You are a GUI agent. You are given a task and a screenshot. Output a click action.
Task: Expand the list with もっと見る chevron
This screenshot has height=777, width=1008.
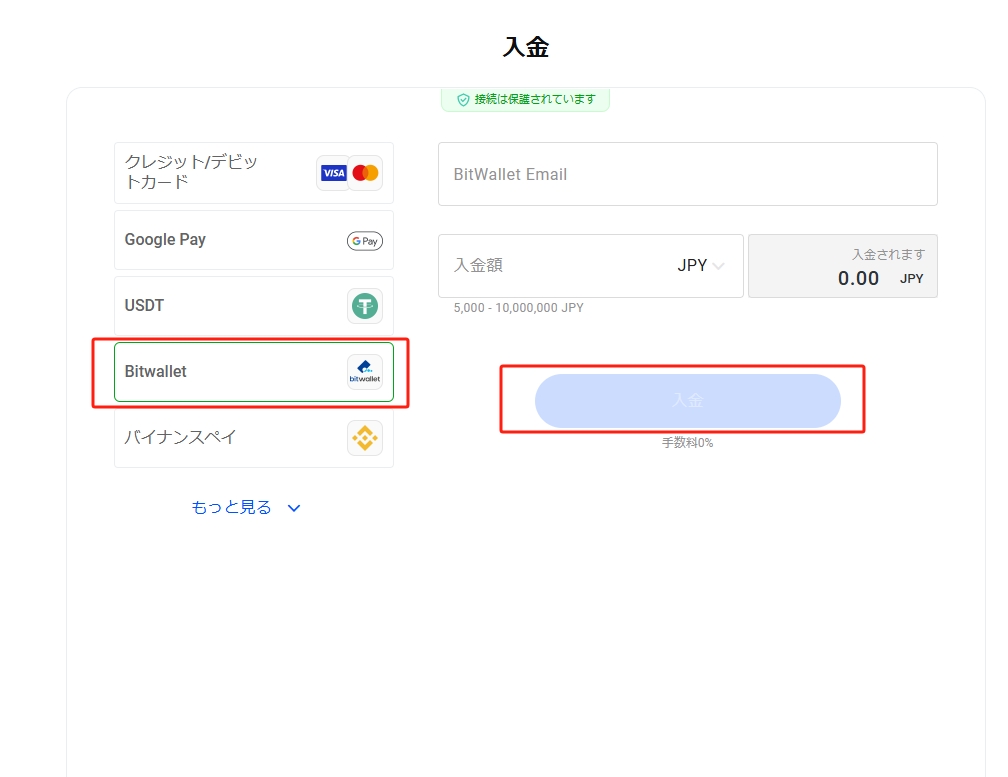coord(294,508)
